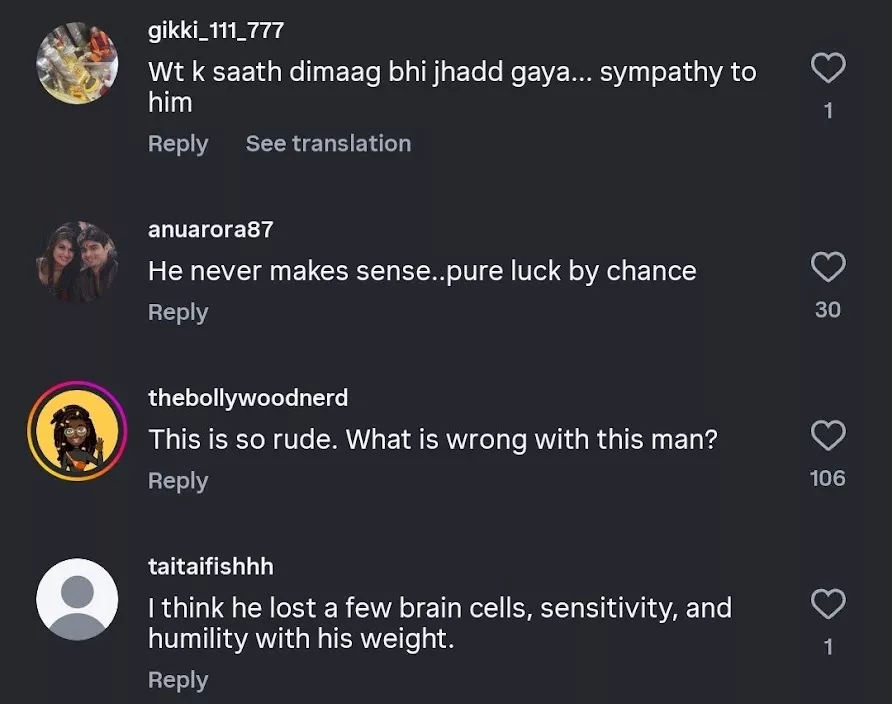Expand likes by tapping the count 106

click(x=827, y=478)
